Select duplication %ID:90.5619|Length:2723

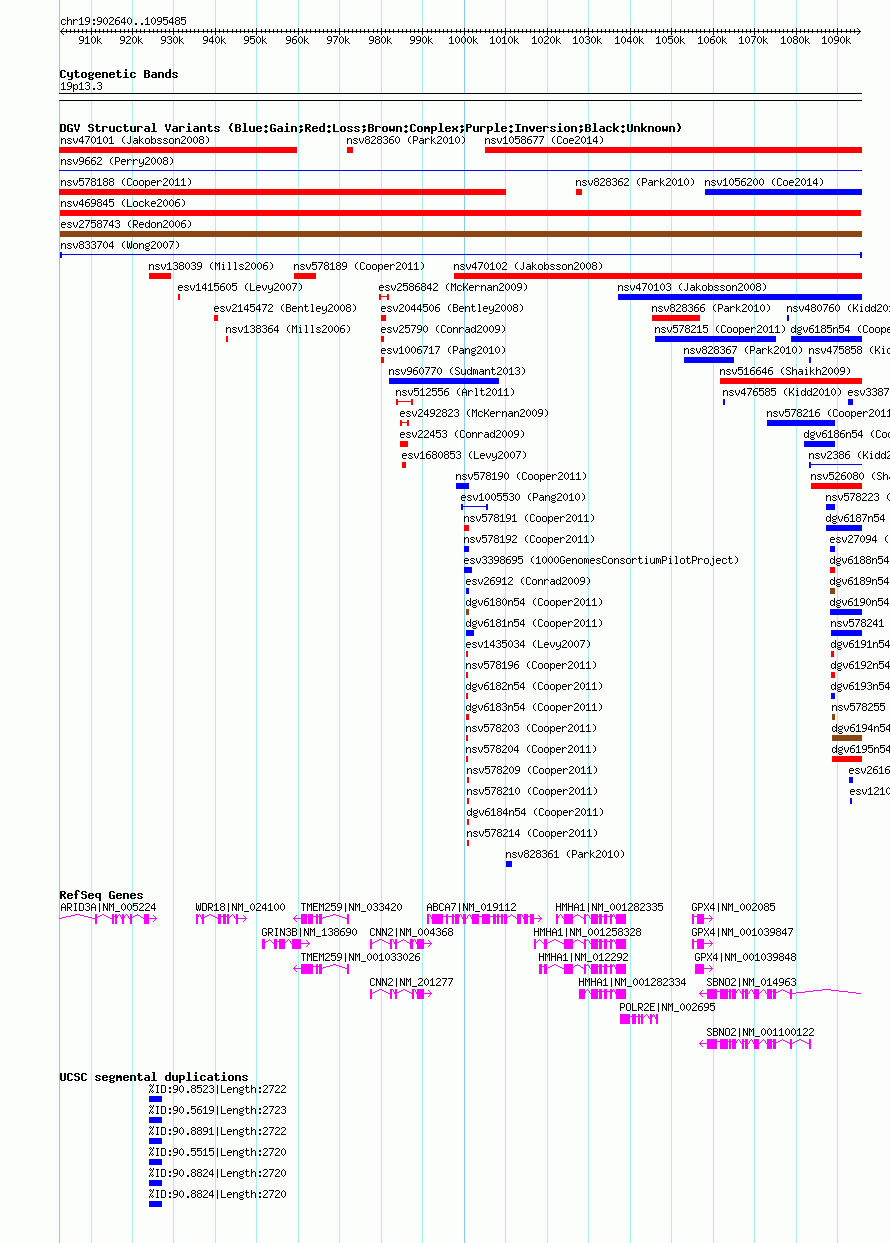click(x=218, y=1110)
